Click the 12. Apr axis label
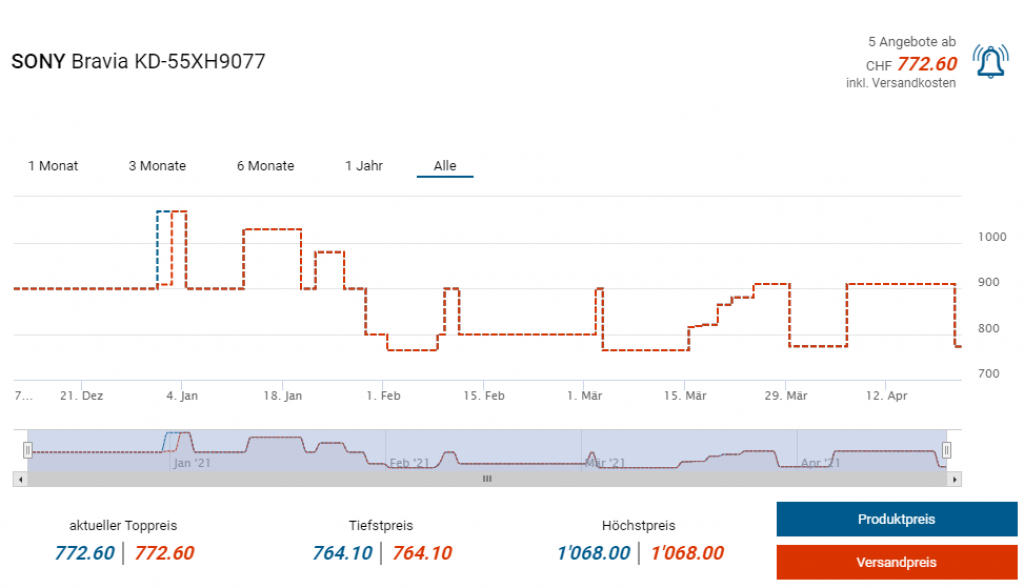 (x=886, y=396)
